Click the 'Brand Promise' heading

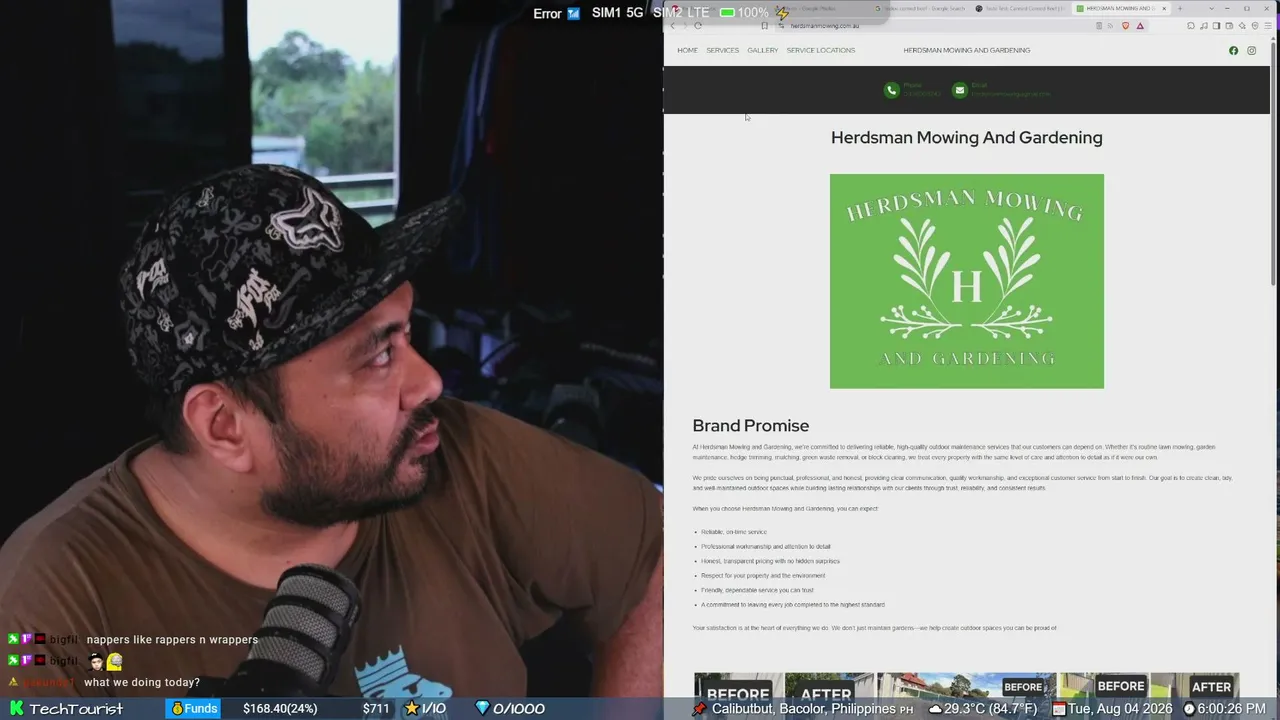coord(751,426)
